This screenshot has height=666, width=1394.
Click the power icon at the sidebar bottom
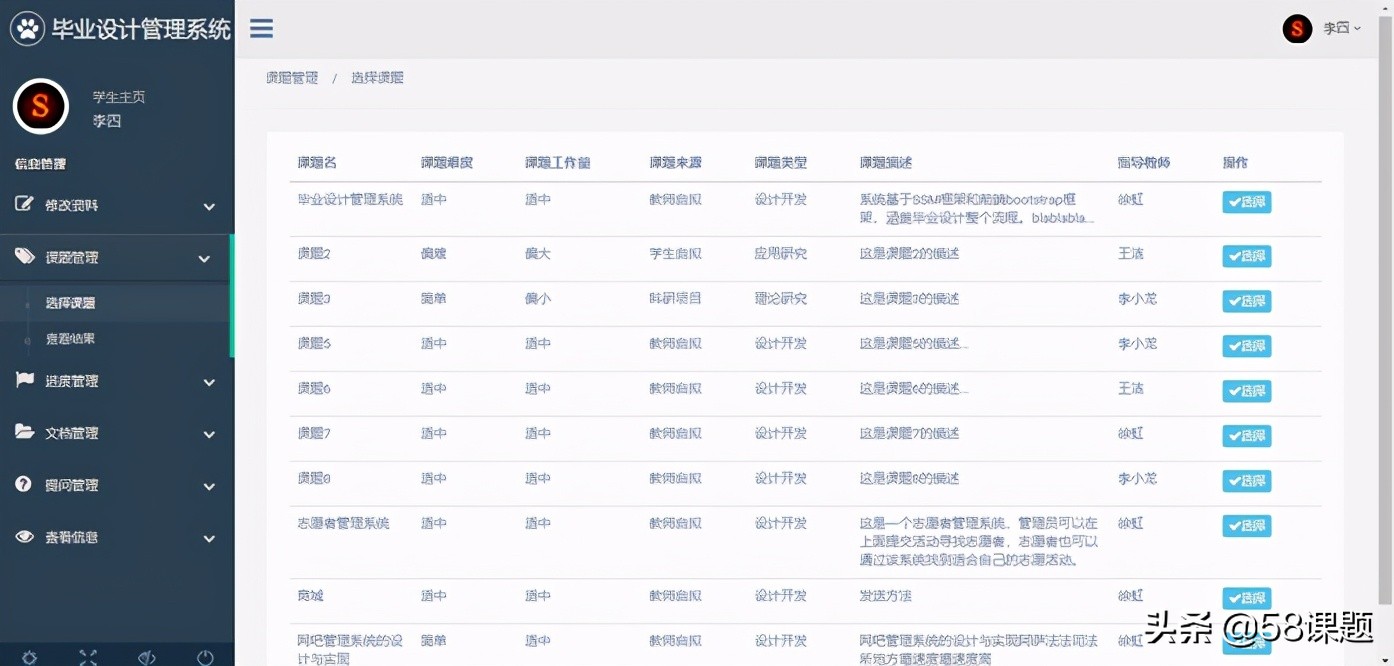(x=204, y=657)
